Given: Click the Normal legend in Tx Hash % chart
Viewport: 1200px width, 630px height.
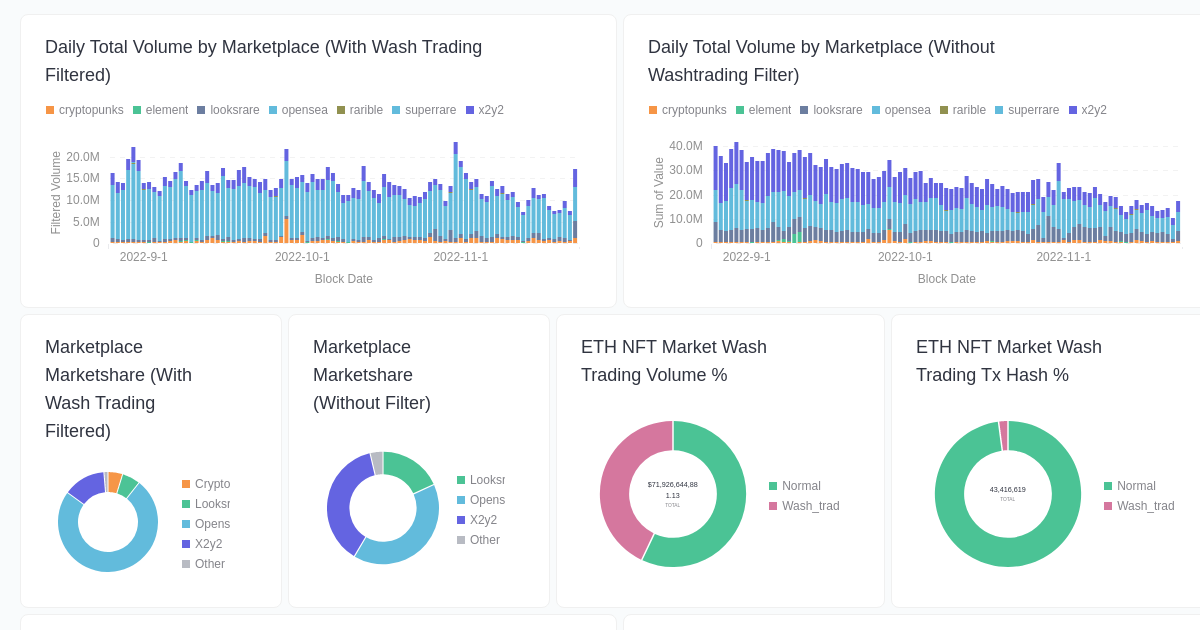Looking at the screenshot, I should 1108,486.
